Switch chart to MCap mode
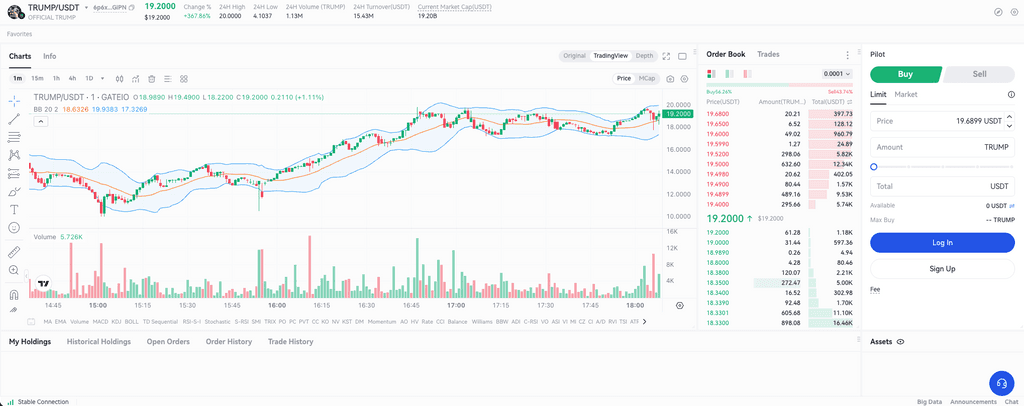Image resolution: width=1024 pixels, height=406 pixels. [x=647, y=78]
